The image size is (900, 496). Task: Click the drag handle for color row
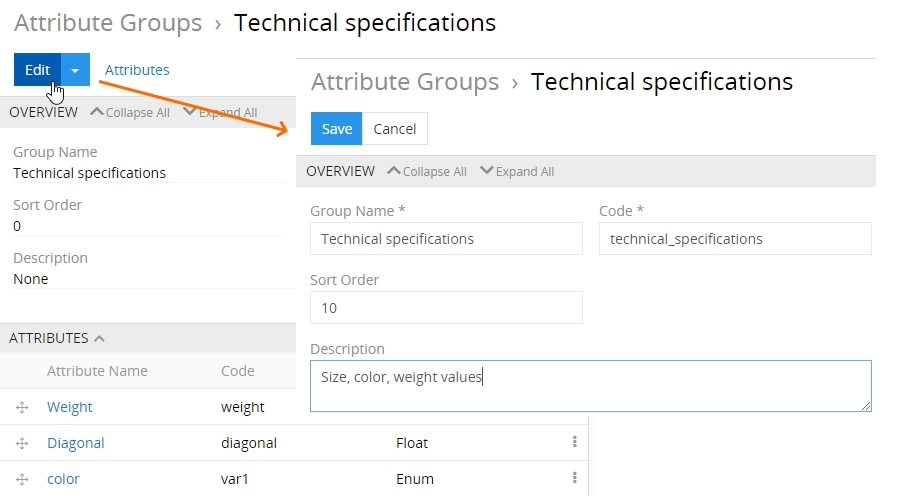coord(22,479)
